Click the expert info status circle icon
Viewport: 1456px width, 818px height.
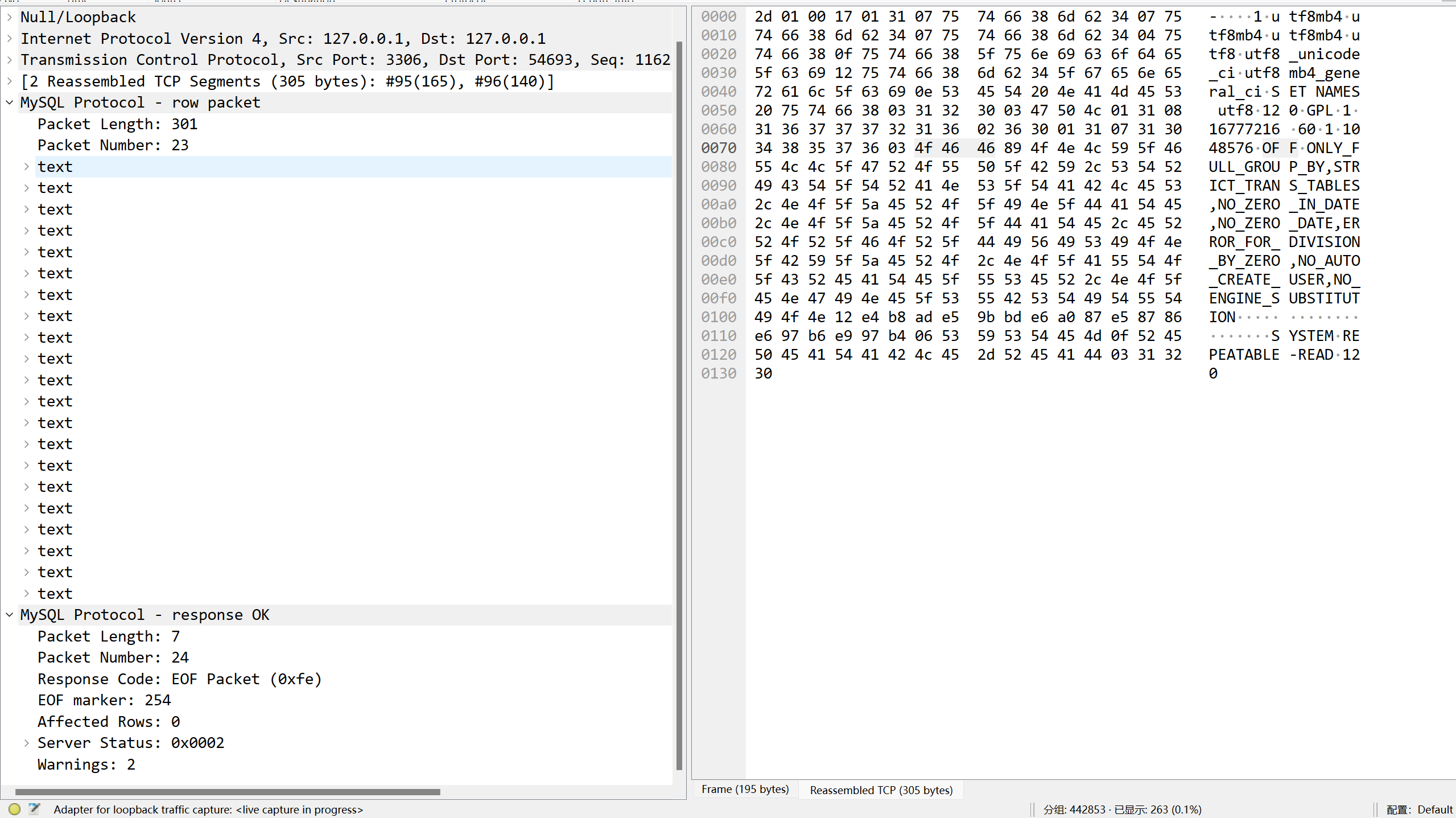pos(15,809)
